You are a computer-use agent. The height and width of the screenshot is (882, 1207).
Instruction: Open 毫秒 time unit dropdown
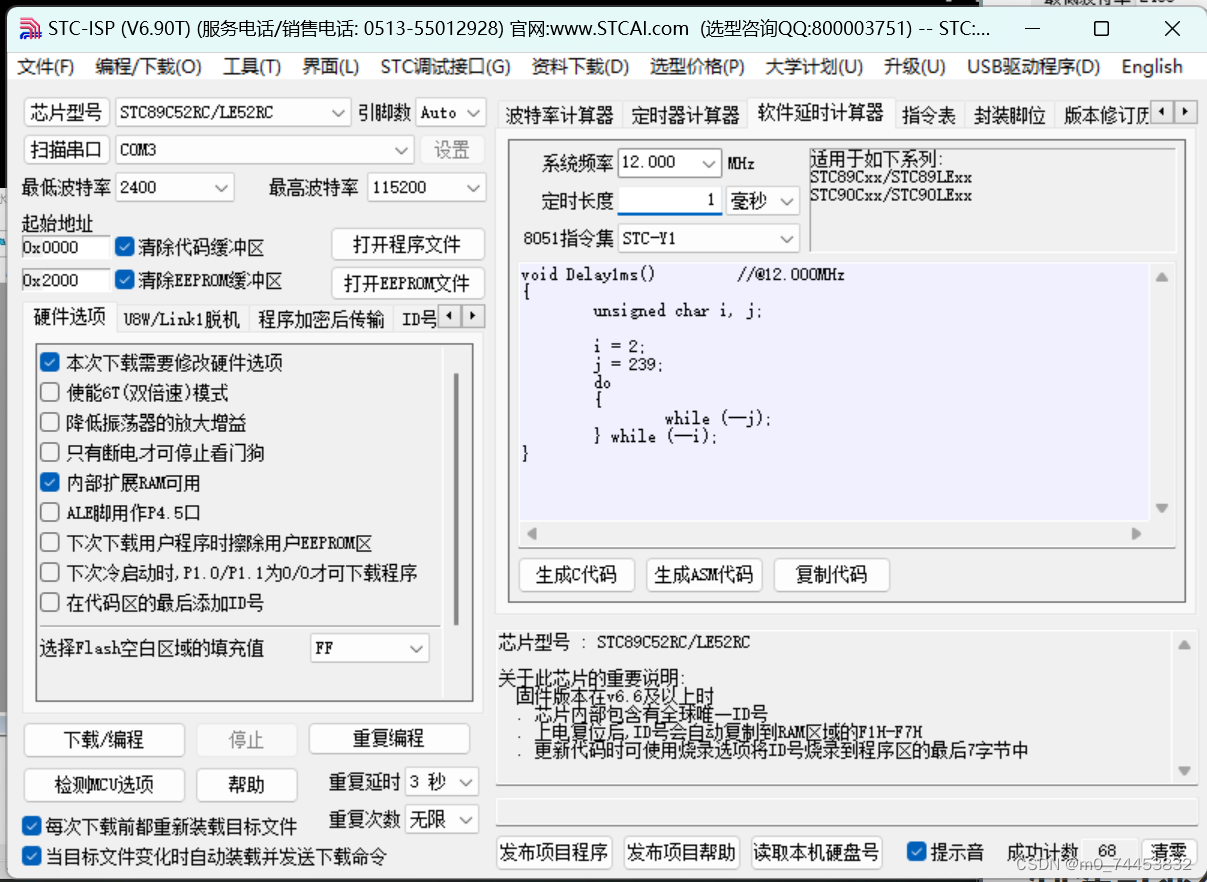click(763, 201)
